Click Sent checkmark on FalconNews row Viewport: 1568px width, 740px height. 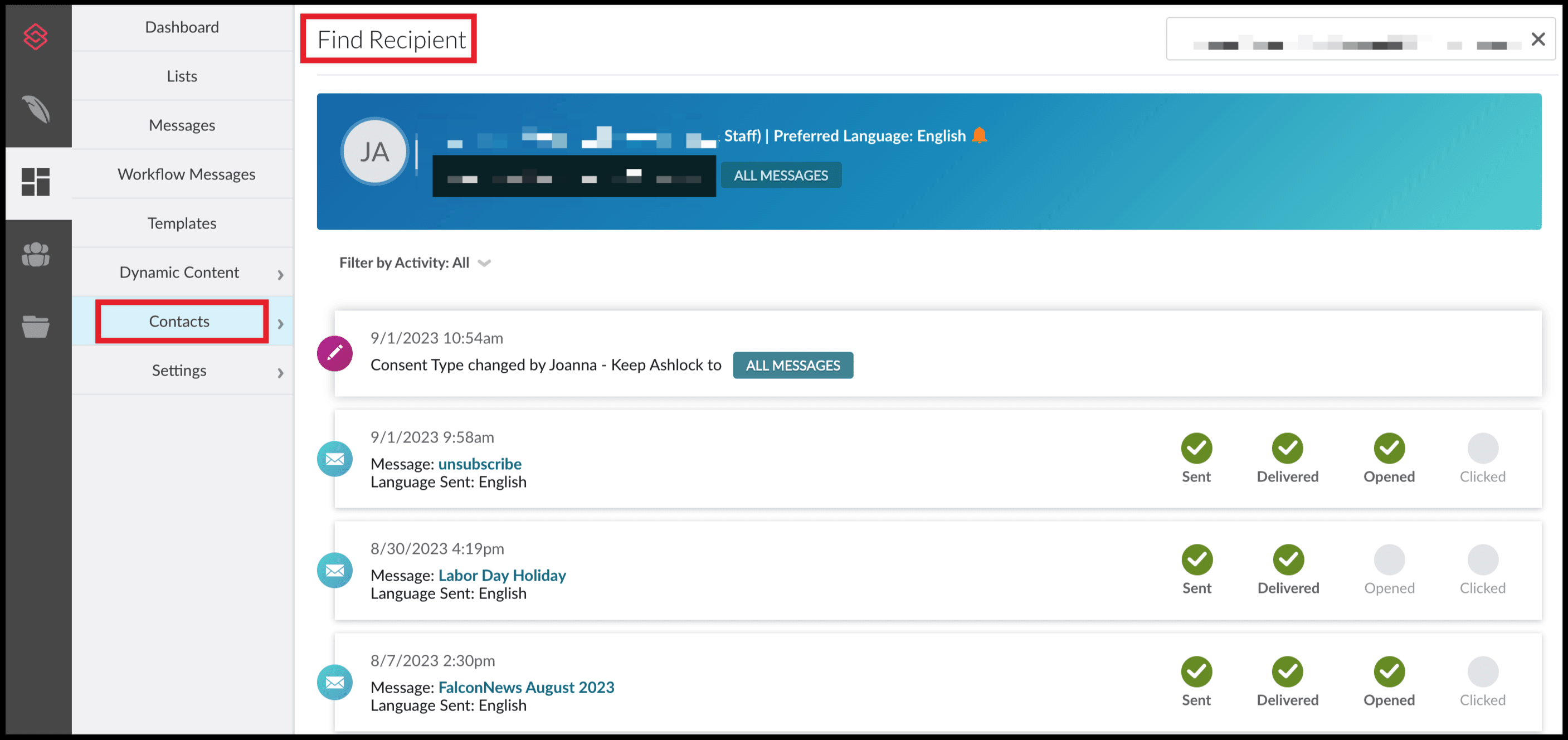[1197, 672]
